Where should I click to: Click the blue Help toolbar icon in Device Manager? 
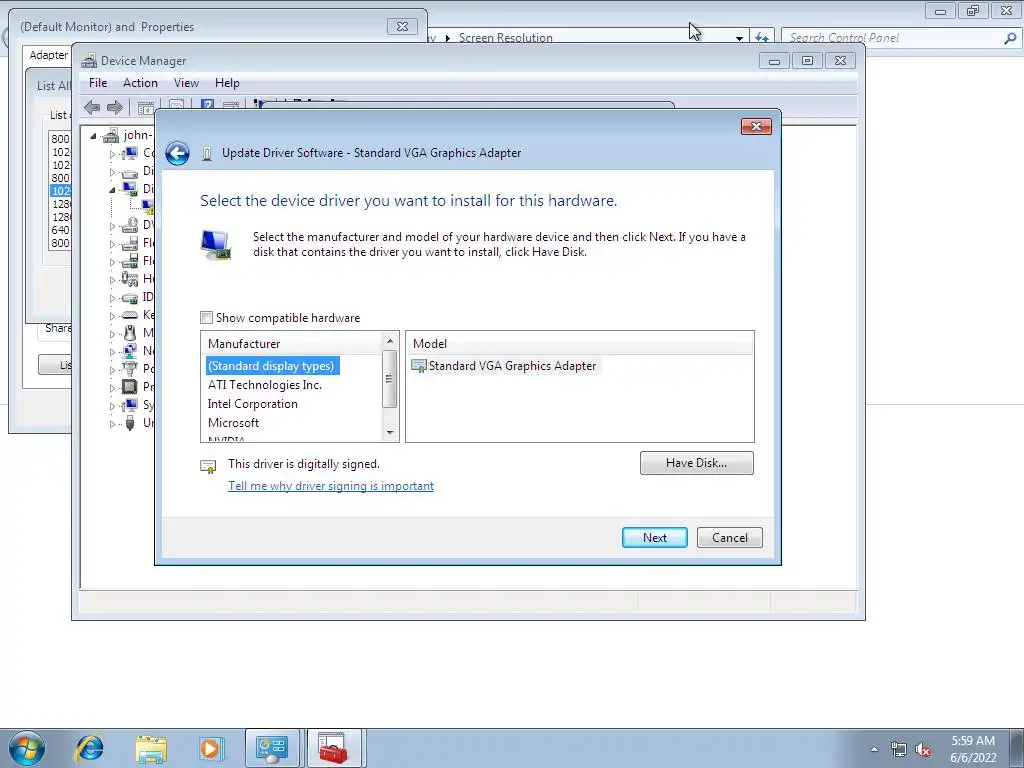(x=207, y=105)
